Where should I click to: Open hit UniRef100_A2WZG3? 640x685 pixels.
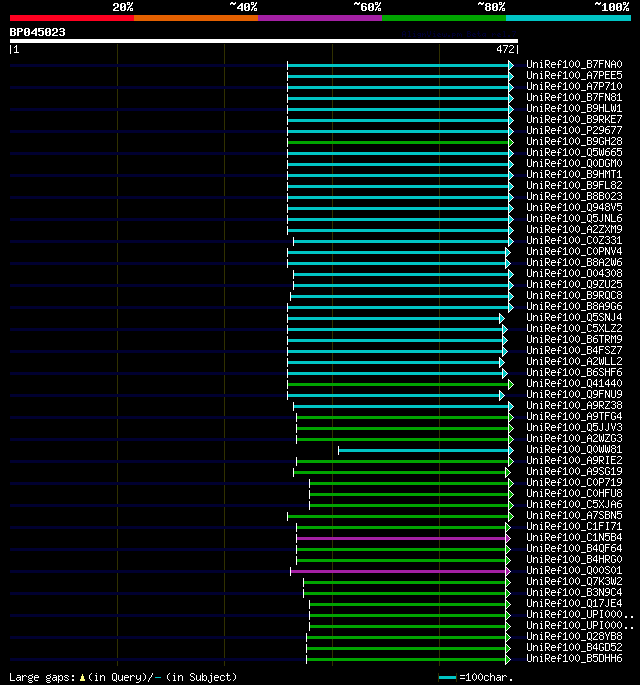574,438
